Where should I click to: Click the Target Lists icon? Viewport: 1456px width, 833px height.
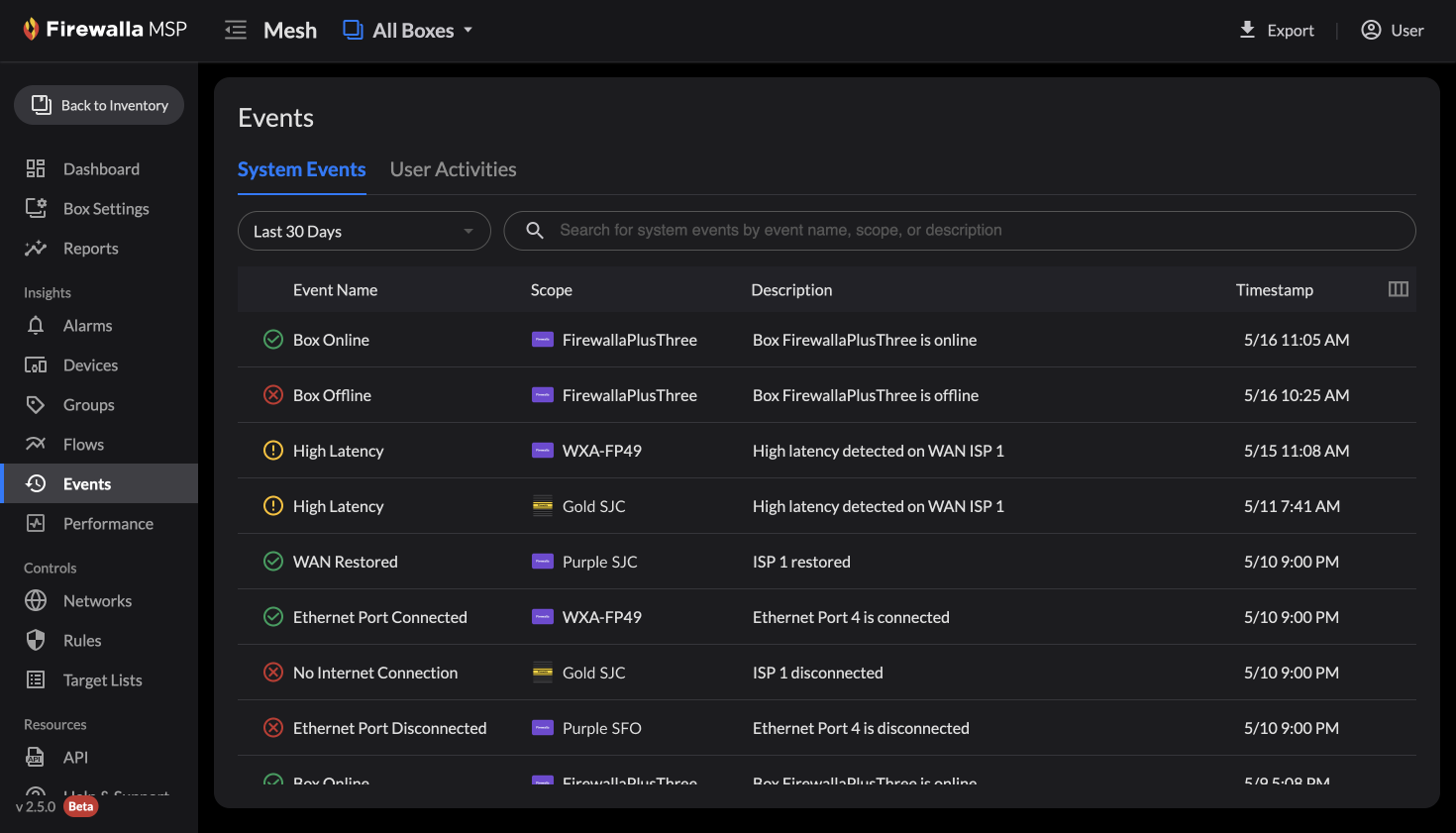tap(36, 679)
